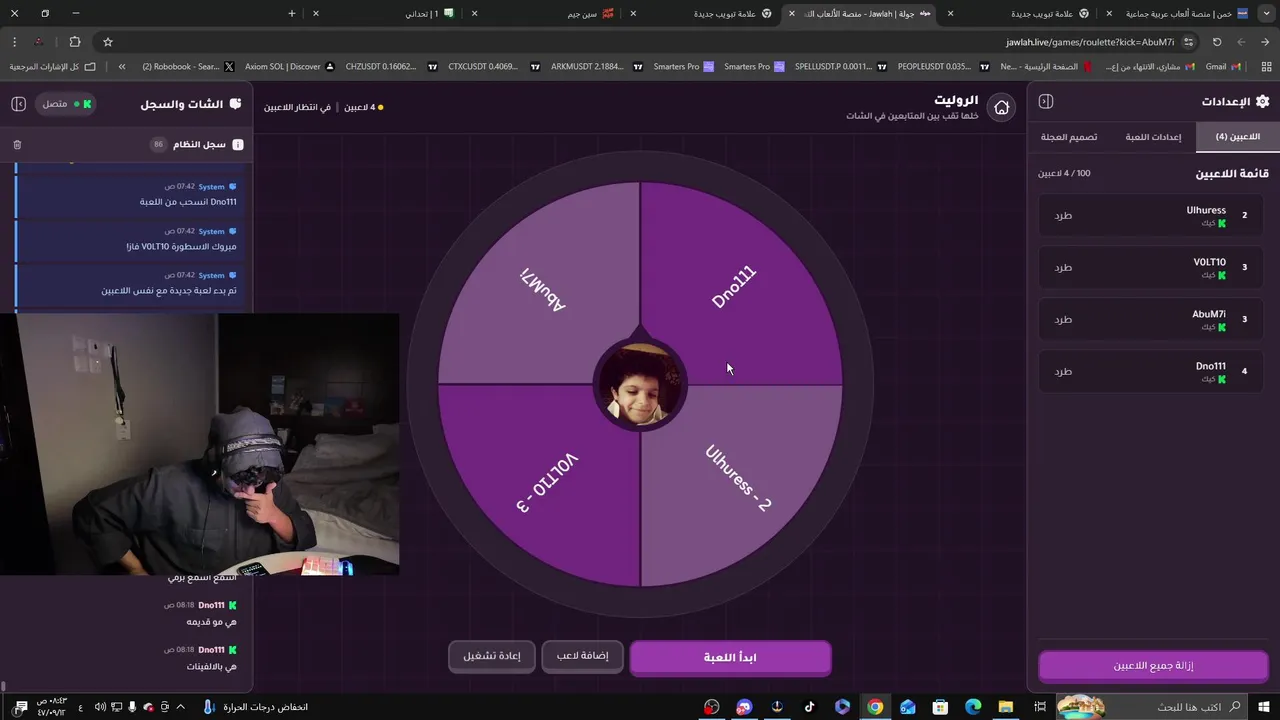This screenshot has height=720, width=1280.
Task: Show hidden tray icons with the chevron
Action: [180, 707]
